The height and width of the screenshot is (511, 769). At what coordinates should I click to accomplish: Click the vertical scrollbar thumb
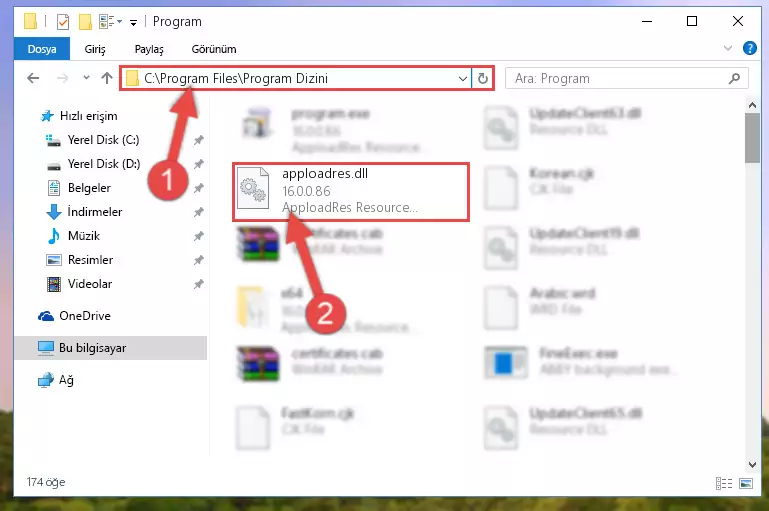pyautogui.click(x=752, y=138)
